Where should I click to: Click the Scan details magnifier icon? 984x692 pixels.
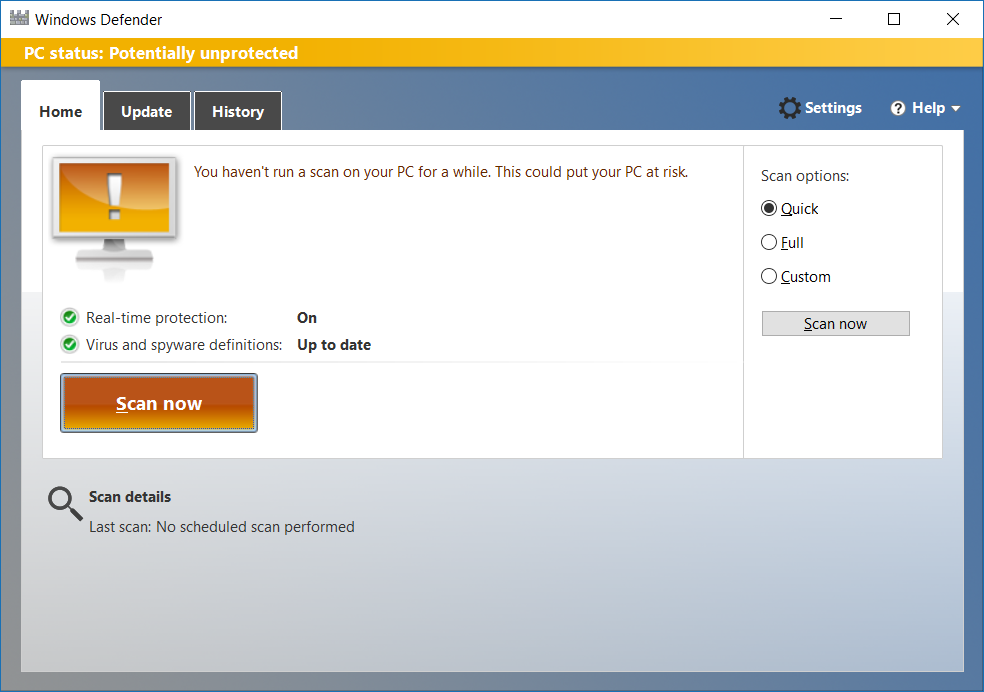click(65, 504)
